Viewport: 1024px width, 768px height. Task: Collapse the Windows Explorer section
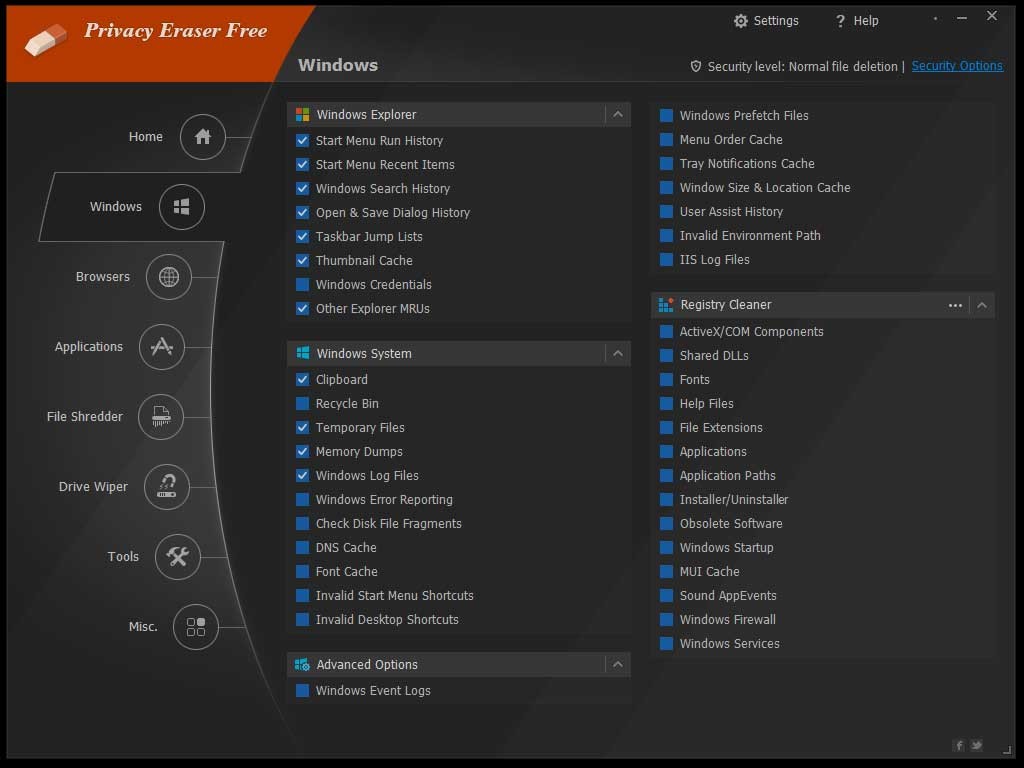[x=618, y=115]
